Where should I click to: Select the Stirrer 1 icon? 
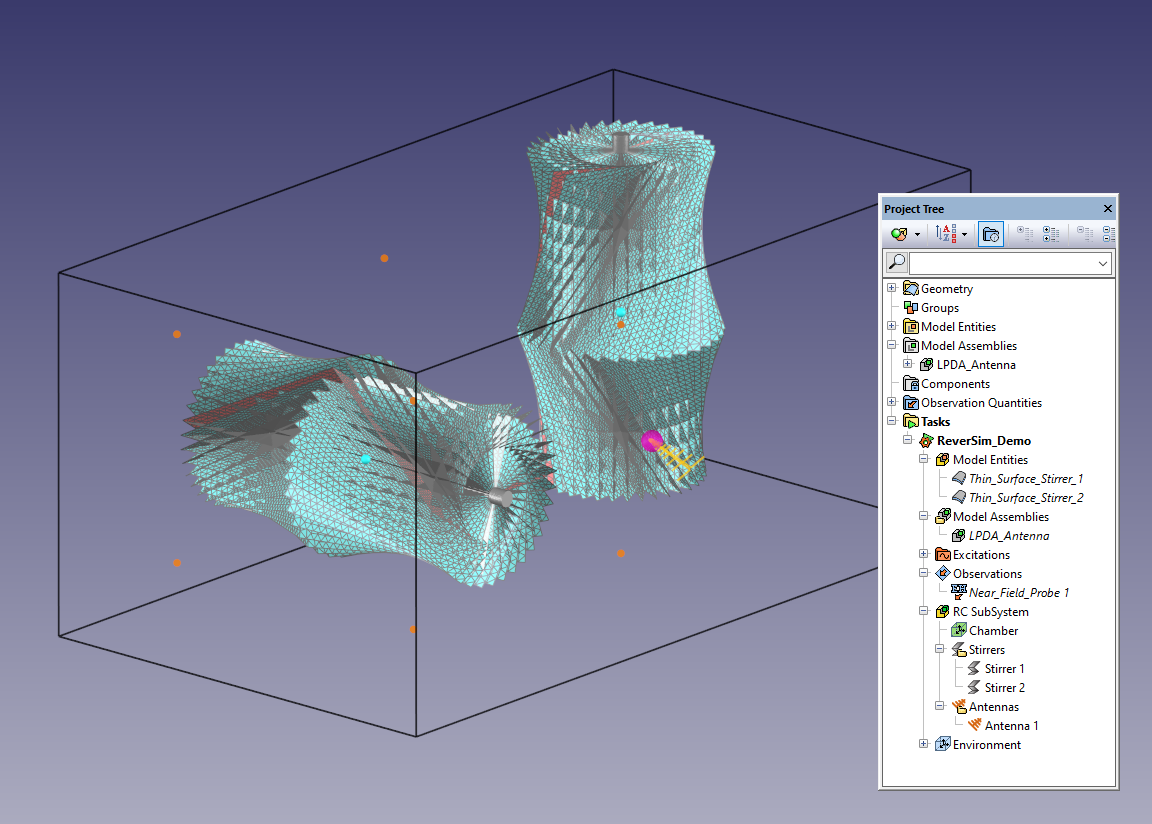[974, 669]
